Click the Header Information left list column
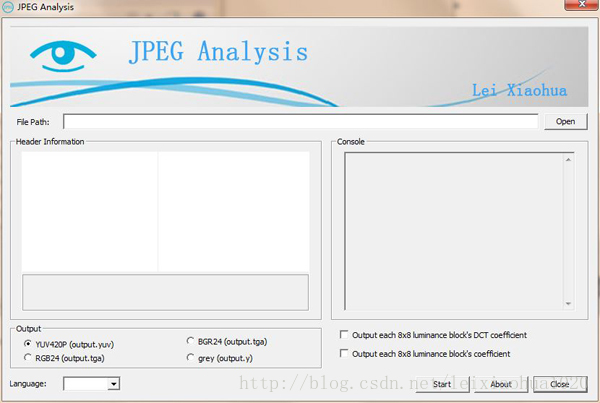 [x=90, y=212]
